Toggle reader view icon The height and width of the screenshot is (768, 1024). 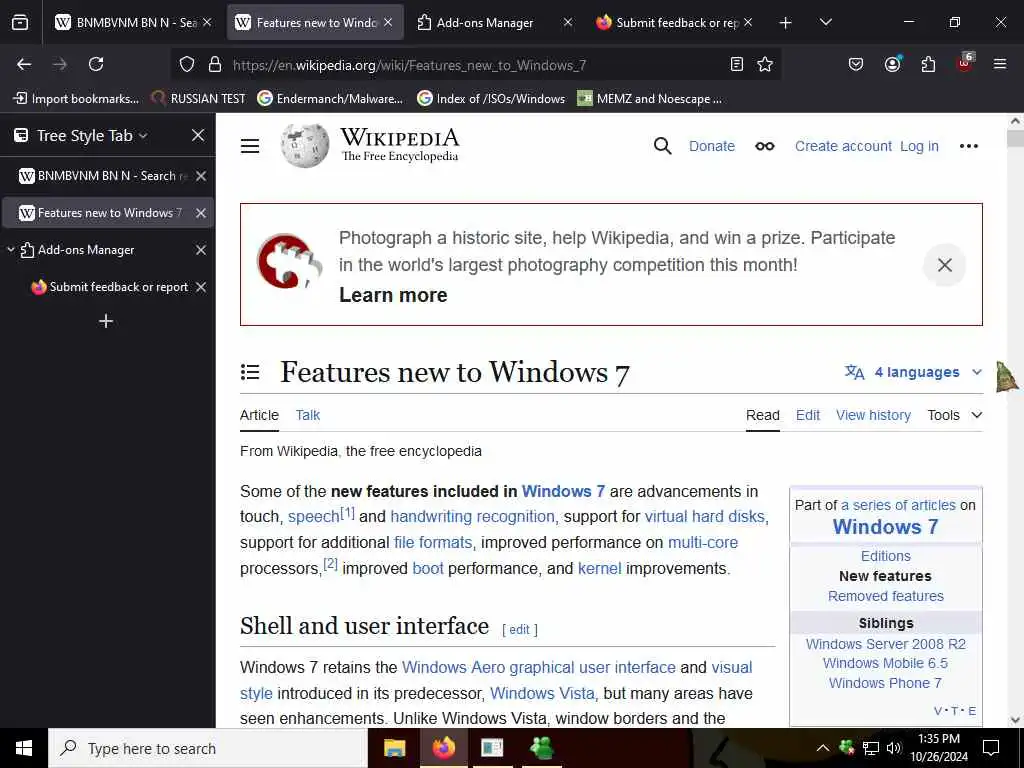[x=737, y=64]
